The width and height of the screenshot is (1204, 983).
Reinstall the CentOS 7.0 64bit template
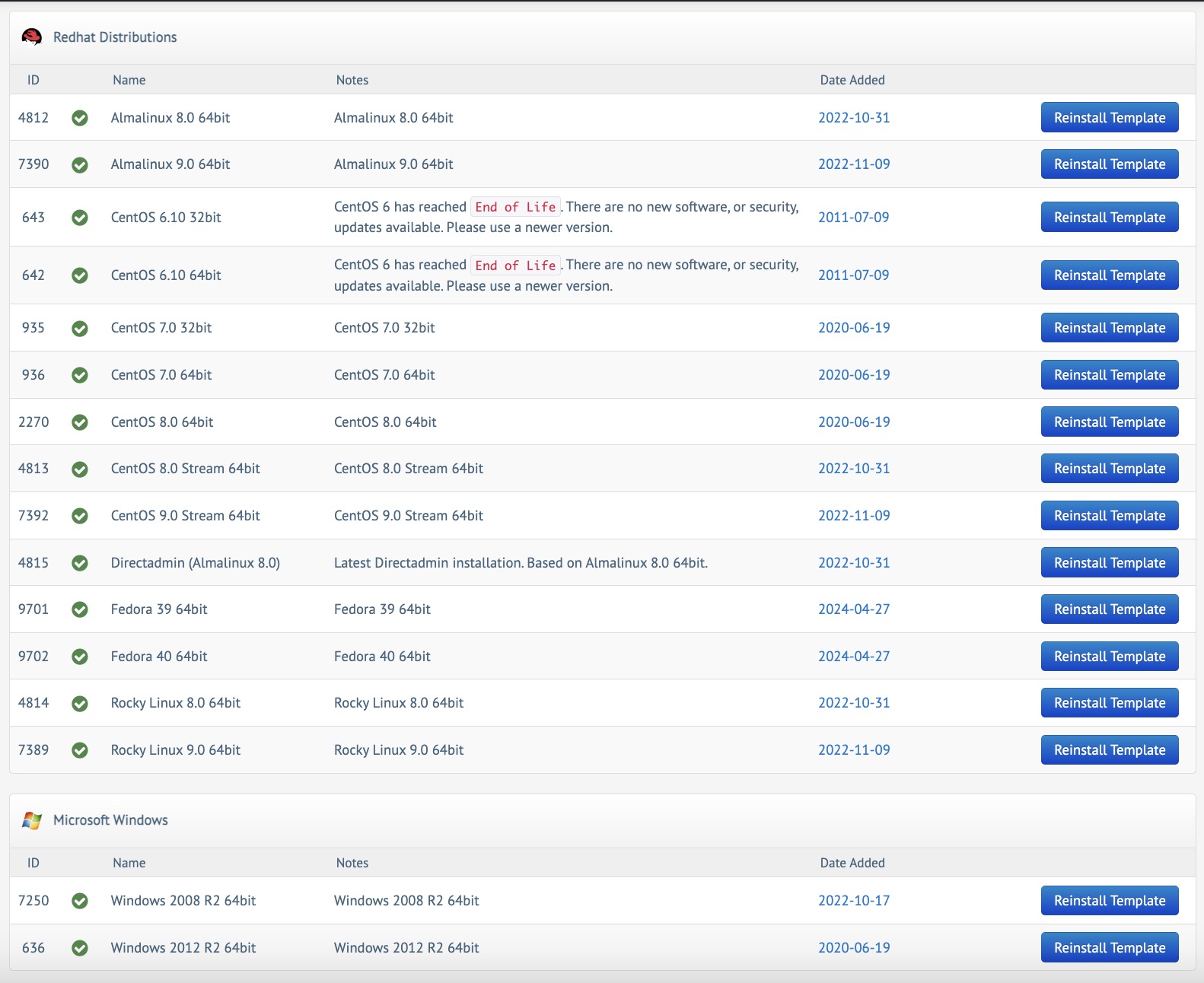click(x=1110, y=374)
